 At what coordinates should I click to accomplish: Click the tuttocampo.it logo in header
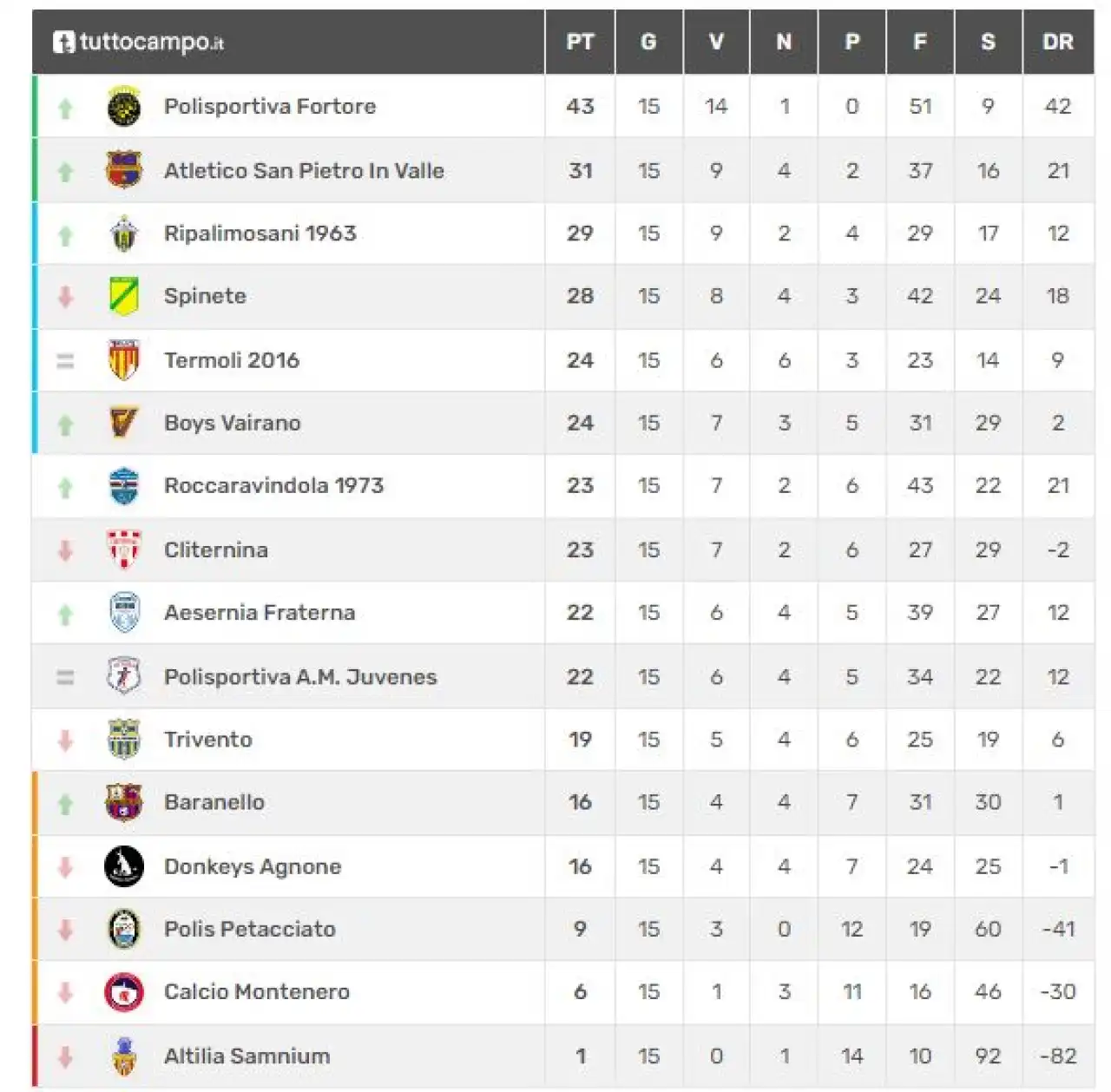click(138, 42)
